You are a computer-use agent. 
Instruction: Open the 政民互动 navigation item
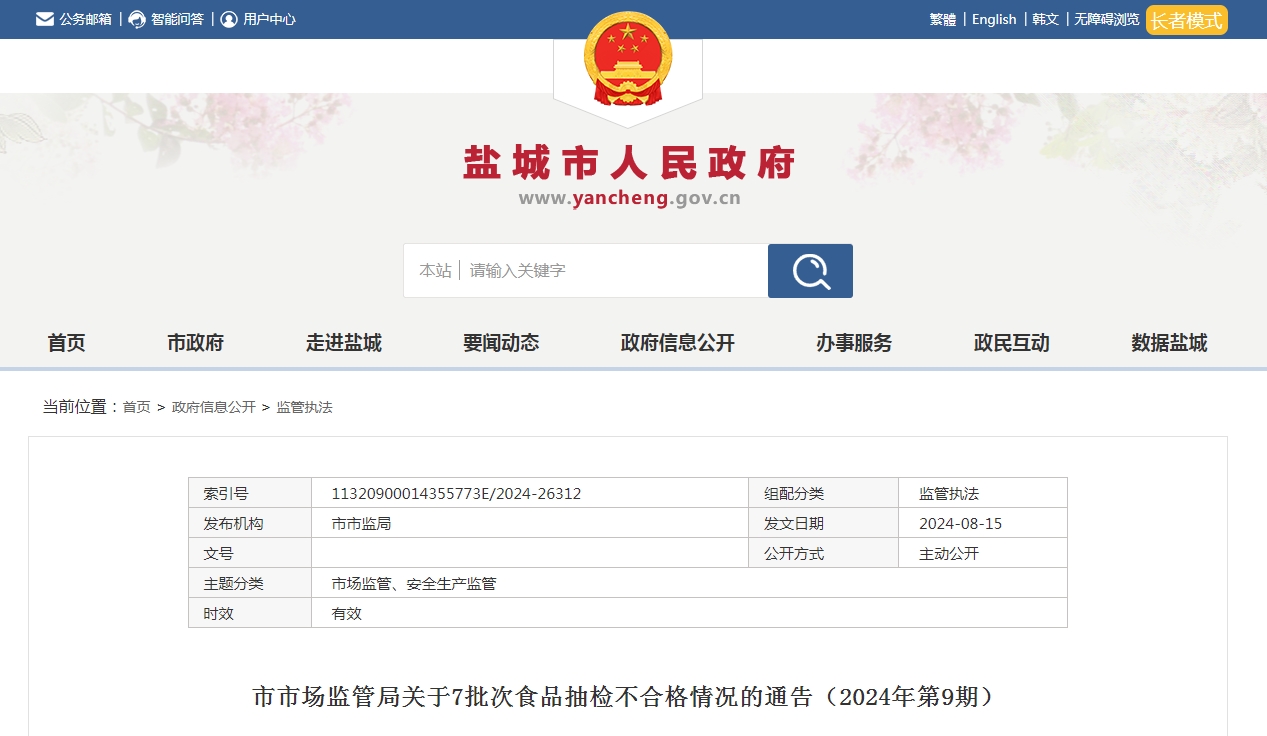pos(1012,343)
